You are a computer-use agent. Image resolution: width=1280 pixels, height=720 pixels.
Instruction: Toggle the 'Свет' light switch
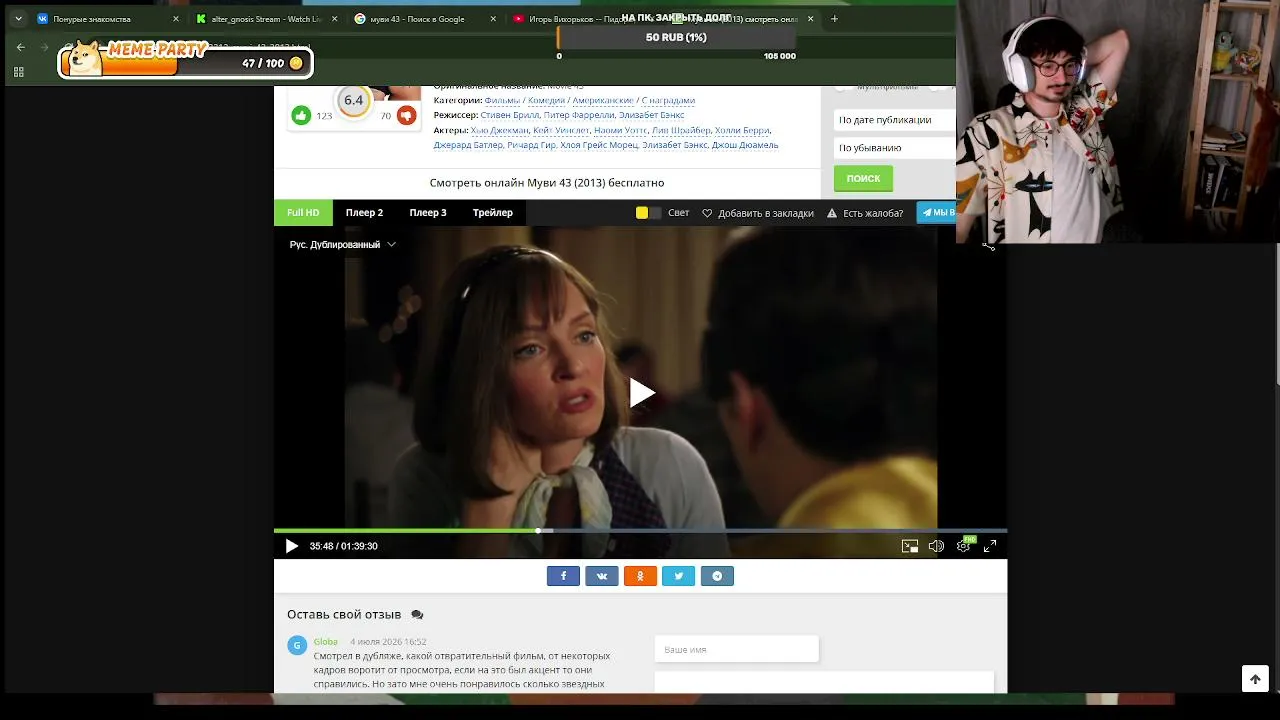pyautogui.click(x=648, y=213)
